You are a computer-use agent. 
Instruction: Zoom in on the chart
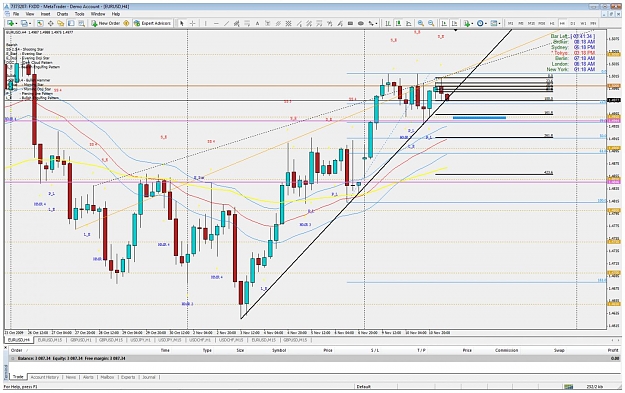(x=421, y=24)
